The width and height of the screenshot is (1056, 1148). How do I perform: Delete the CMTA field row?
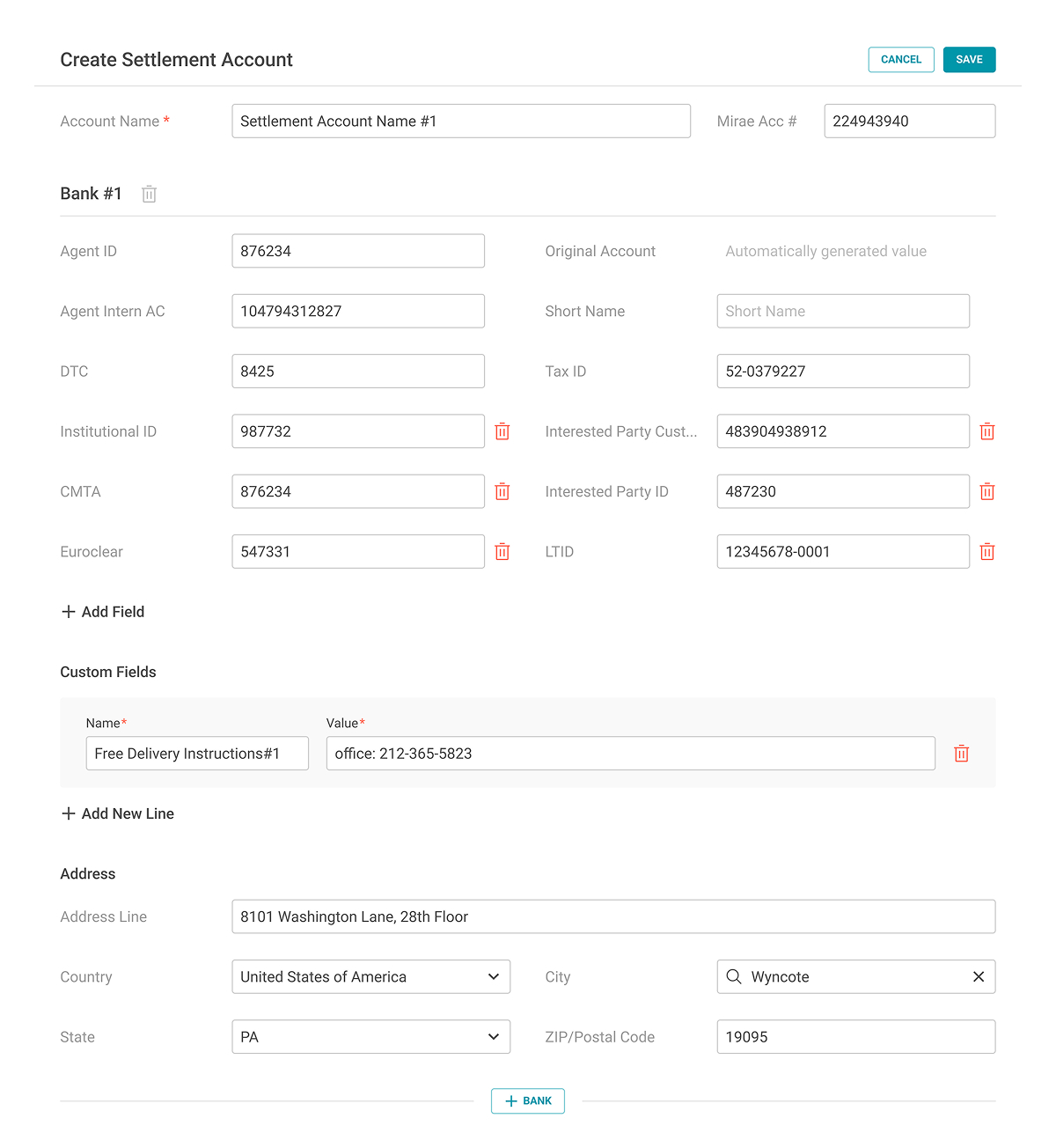click(502, 491)
